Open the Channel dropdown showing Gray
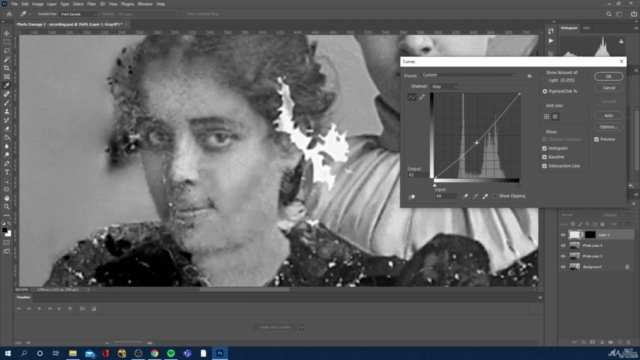 [444, 87]
